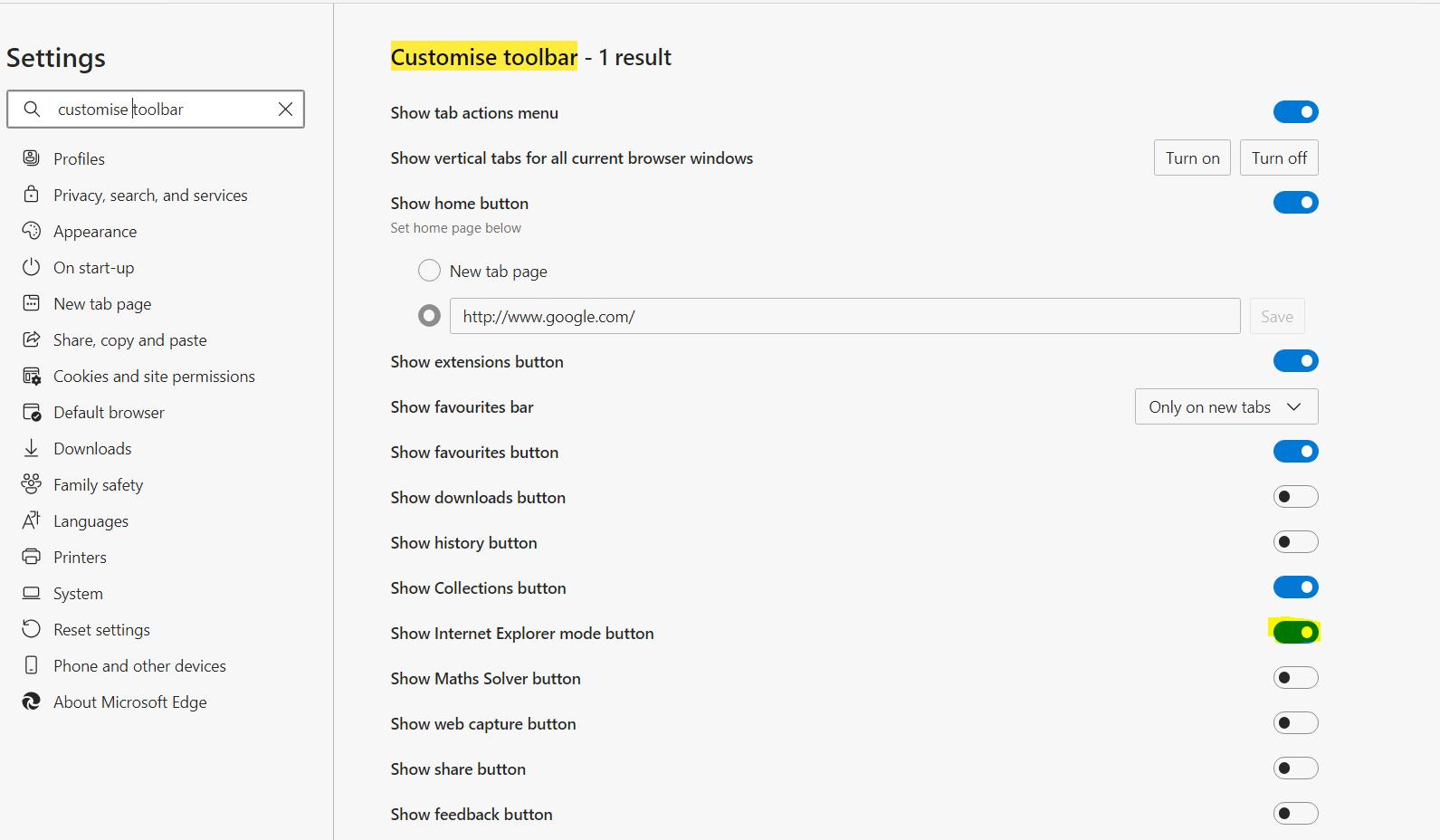This screenshot has height=840, width=1440.
Task: Click the search magnifier icon in settings
Action: pos(32,110)
